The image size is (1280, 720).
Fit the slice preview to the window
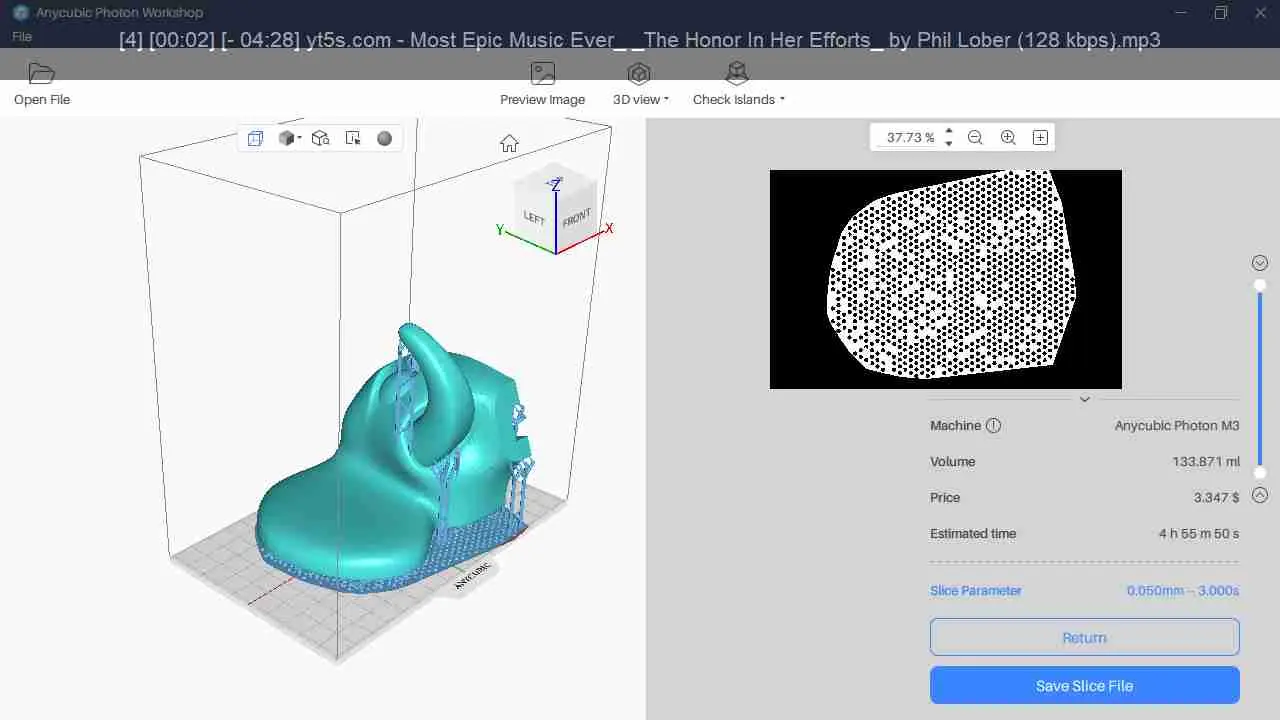point(1040,138)
